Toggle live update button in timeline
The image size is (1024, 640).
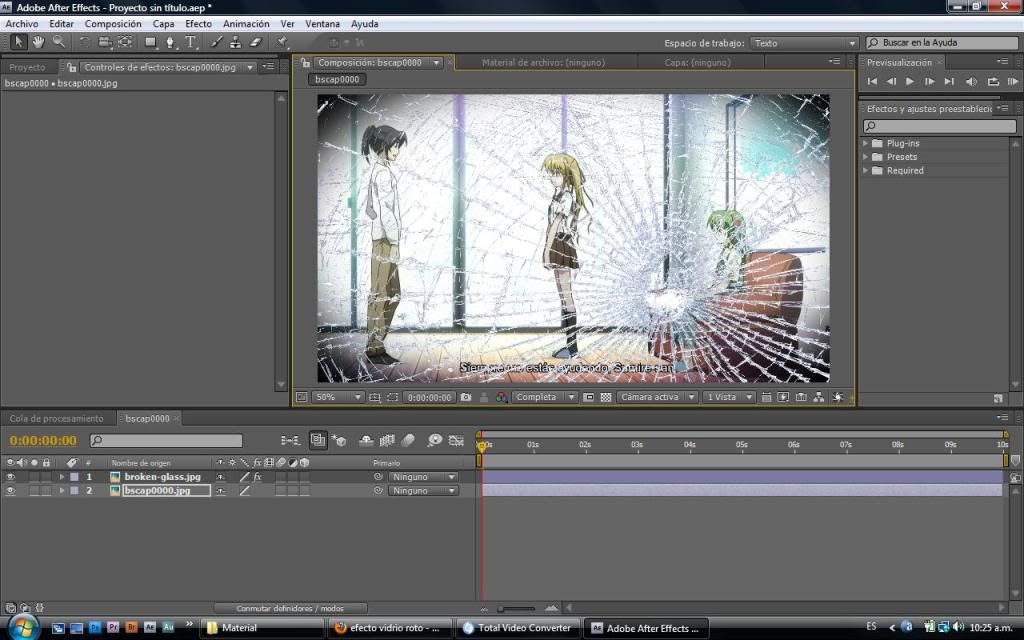pos(318,441)
